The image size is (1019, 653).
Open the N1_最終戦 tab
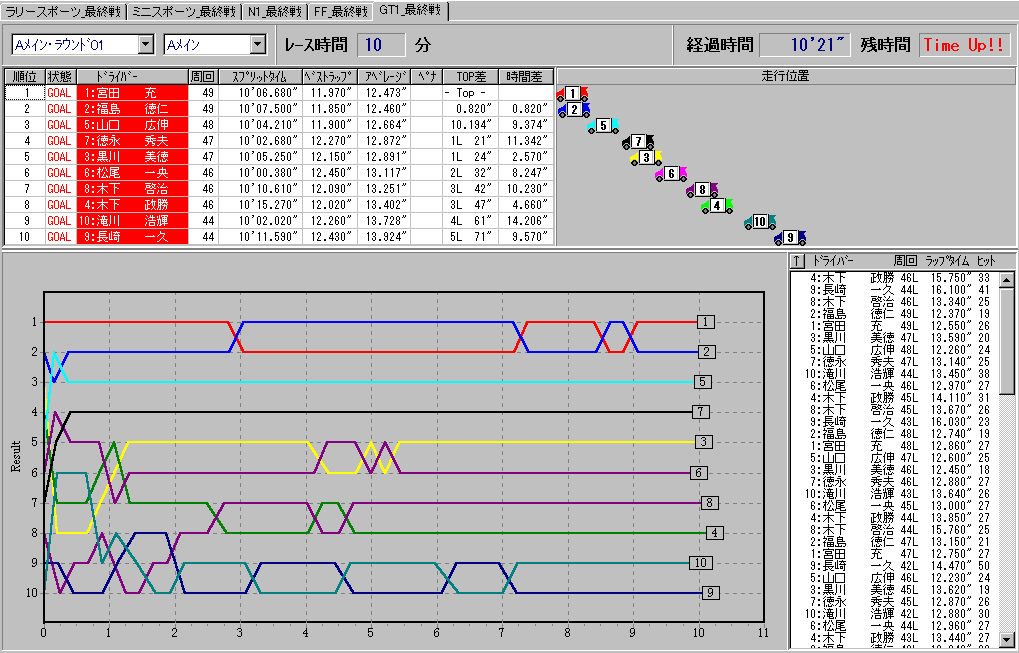click(x=273, y=12)
